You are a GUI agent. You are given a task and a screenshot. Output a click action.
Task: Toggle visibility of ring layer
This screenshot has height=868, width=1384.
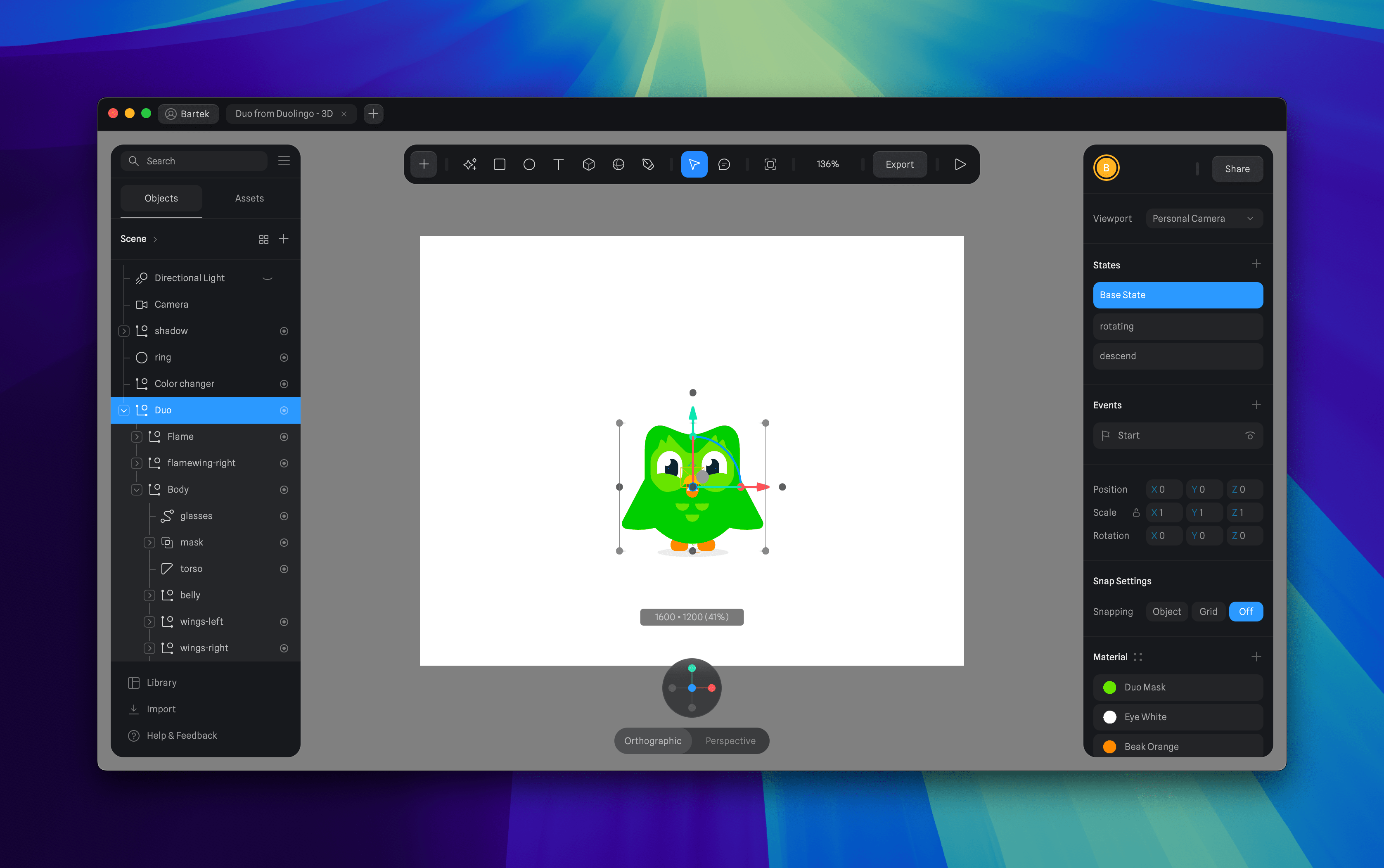pos(284,358)
